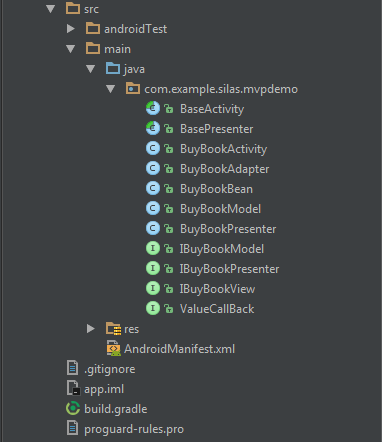Image resolution: width=382 pixels, height=442 pixels.
Task: Open the BuyBookBean class
Action: tap(216, 189)
